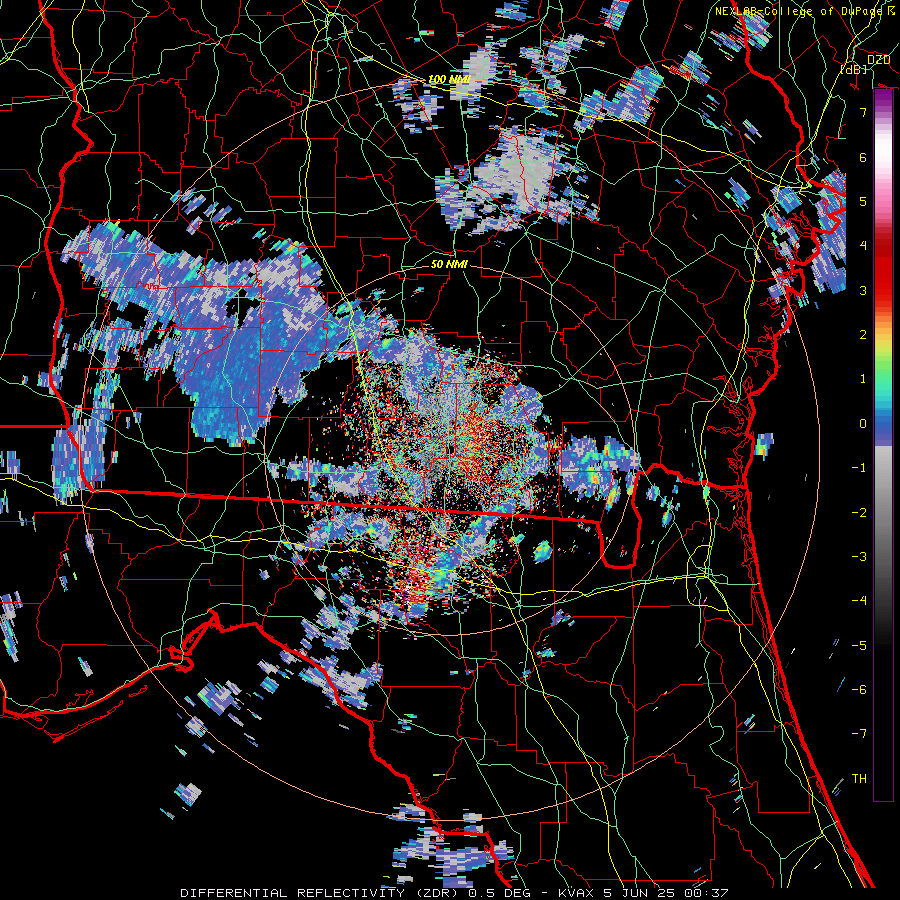Click the NEXLAB-College of DuPage credit text
The height and width of the screenshot is (900, 900).
(804, 11)
